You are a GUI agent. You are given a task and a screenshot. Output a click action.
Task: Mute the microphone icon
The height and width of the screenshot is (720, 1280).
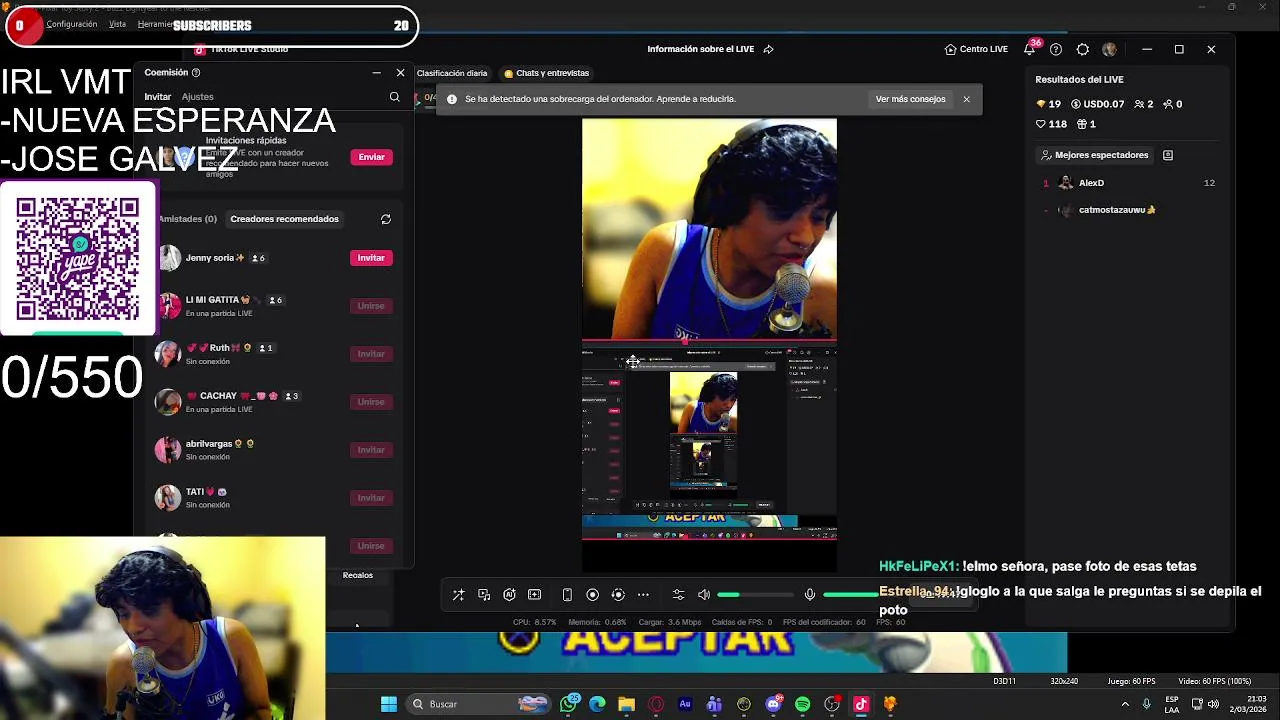[810, 595]
